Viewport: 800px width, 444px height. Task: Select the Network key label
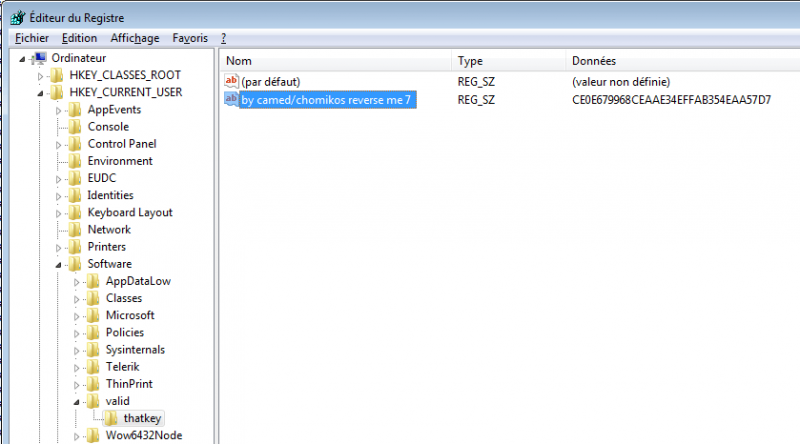pyautogui.click(x=109, y=230)
